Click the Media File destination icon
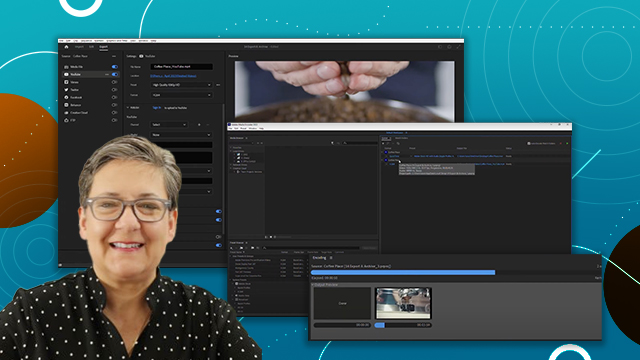 66,67
